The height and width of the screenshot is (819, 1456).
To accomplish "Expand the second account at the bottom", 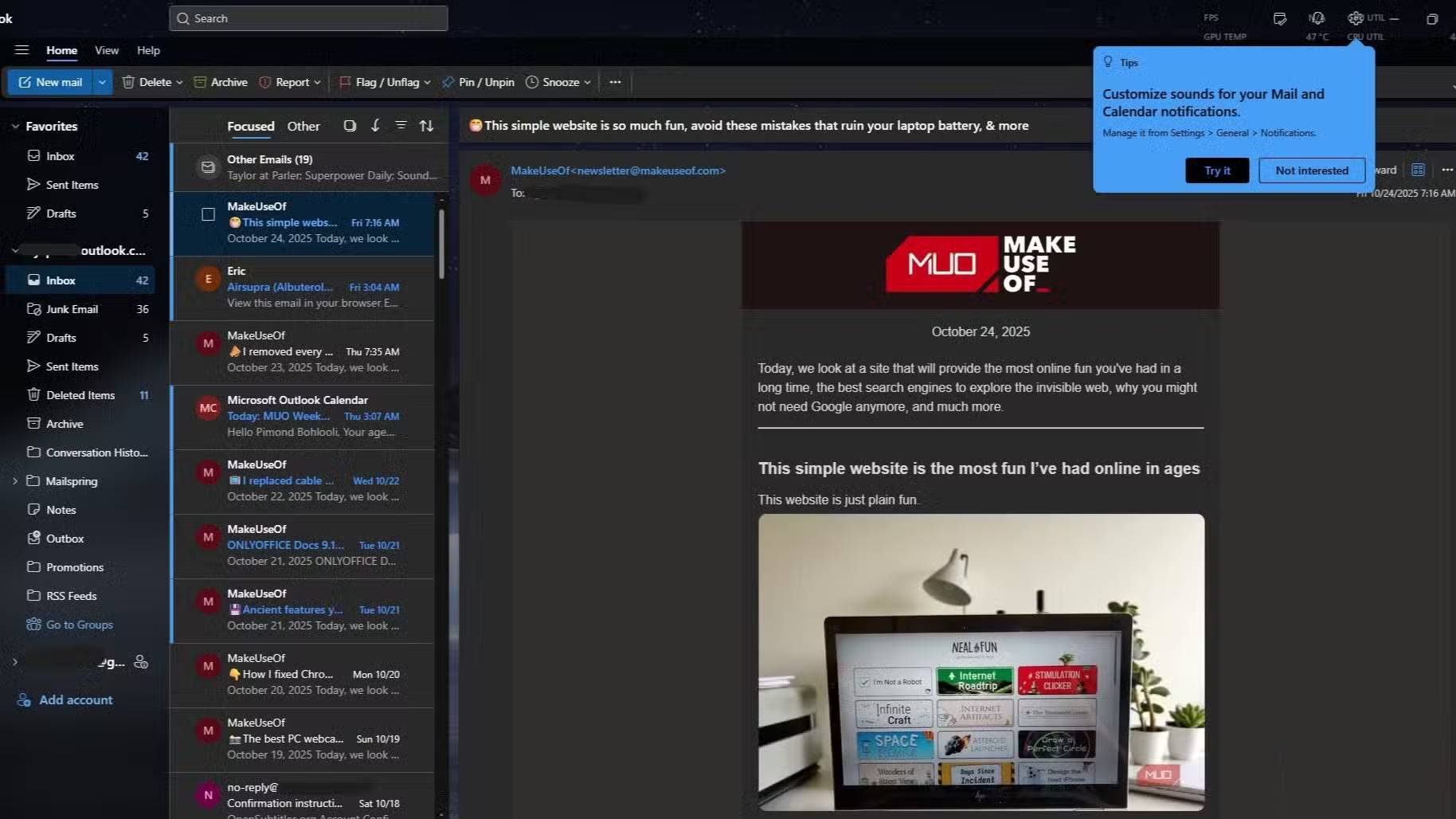I will tap(15, 662).
